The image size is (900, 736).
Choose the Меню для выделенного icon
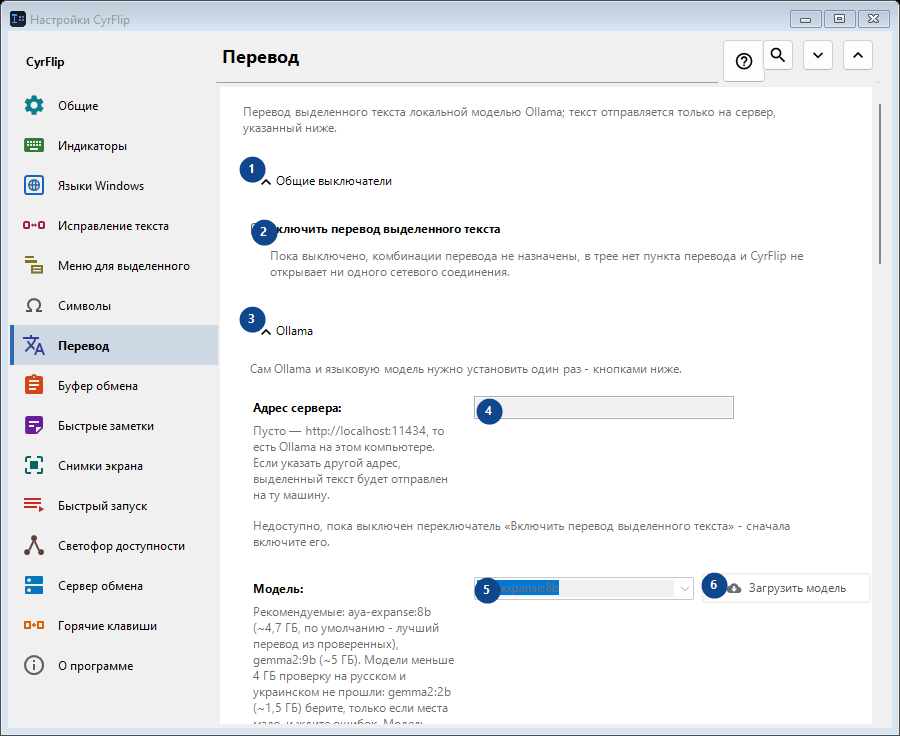pos(34,265)
